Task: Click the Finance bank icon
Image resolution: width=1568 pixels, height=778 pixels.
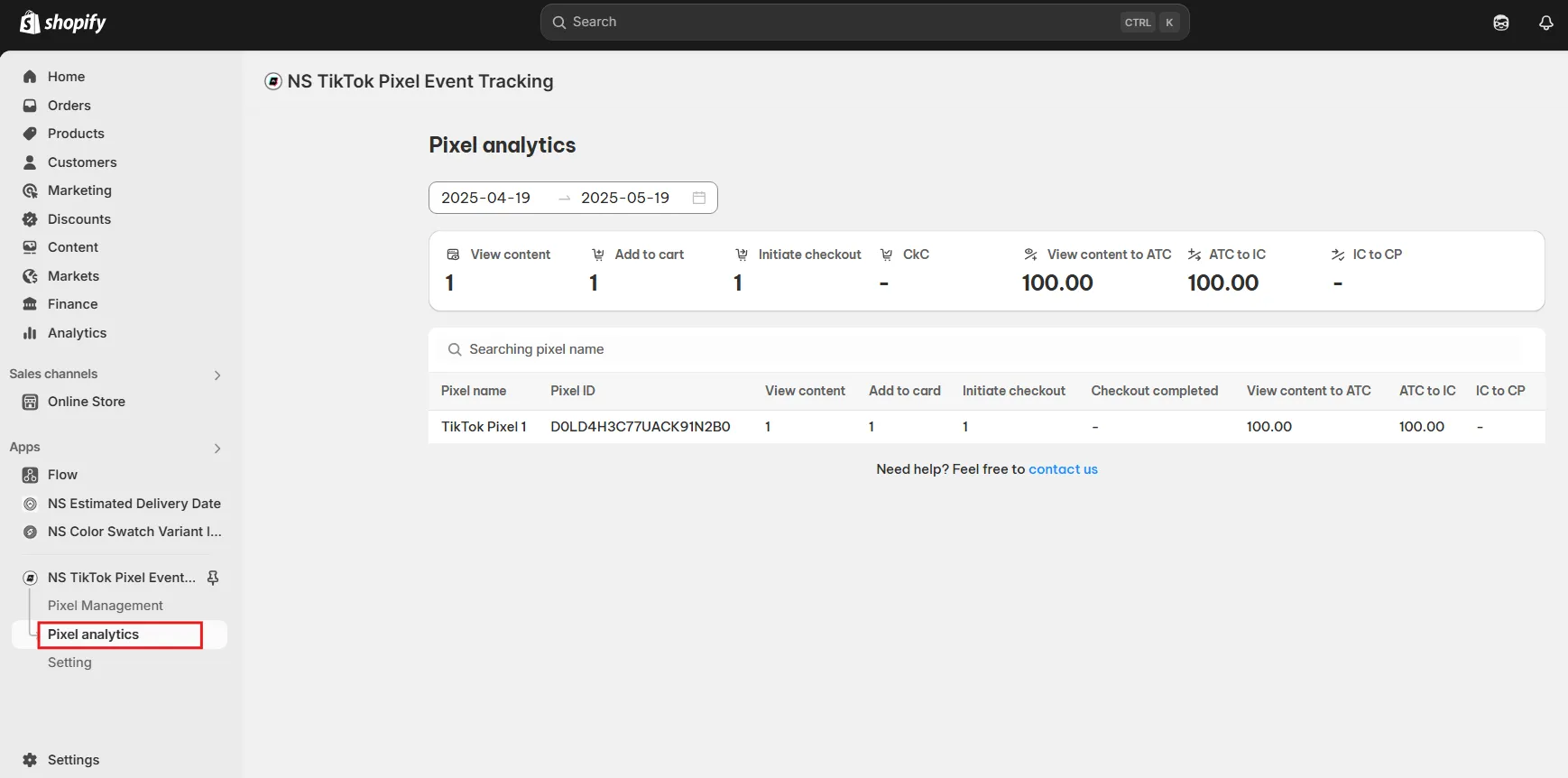Action: [30, 304]
